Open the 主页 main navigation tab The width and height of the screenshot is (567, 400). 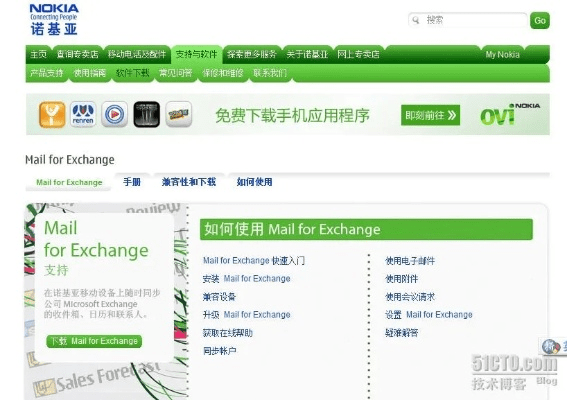(x=38, y=54)
